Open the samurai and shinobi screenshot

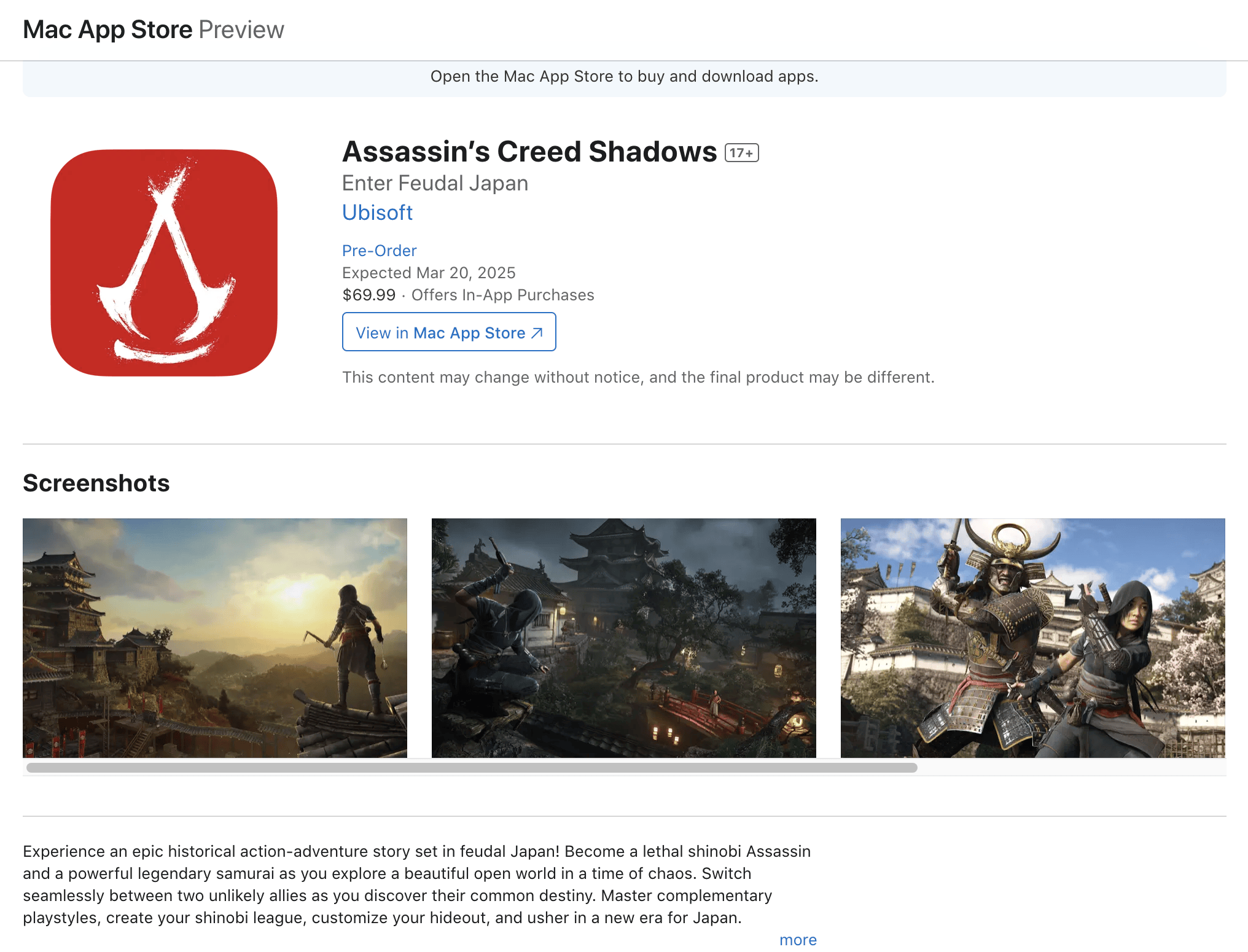point(1033,638)
